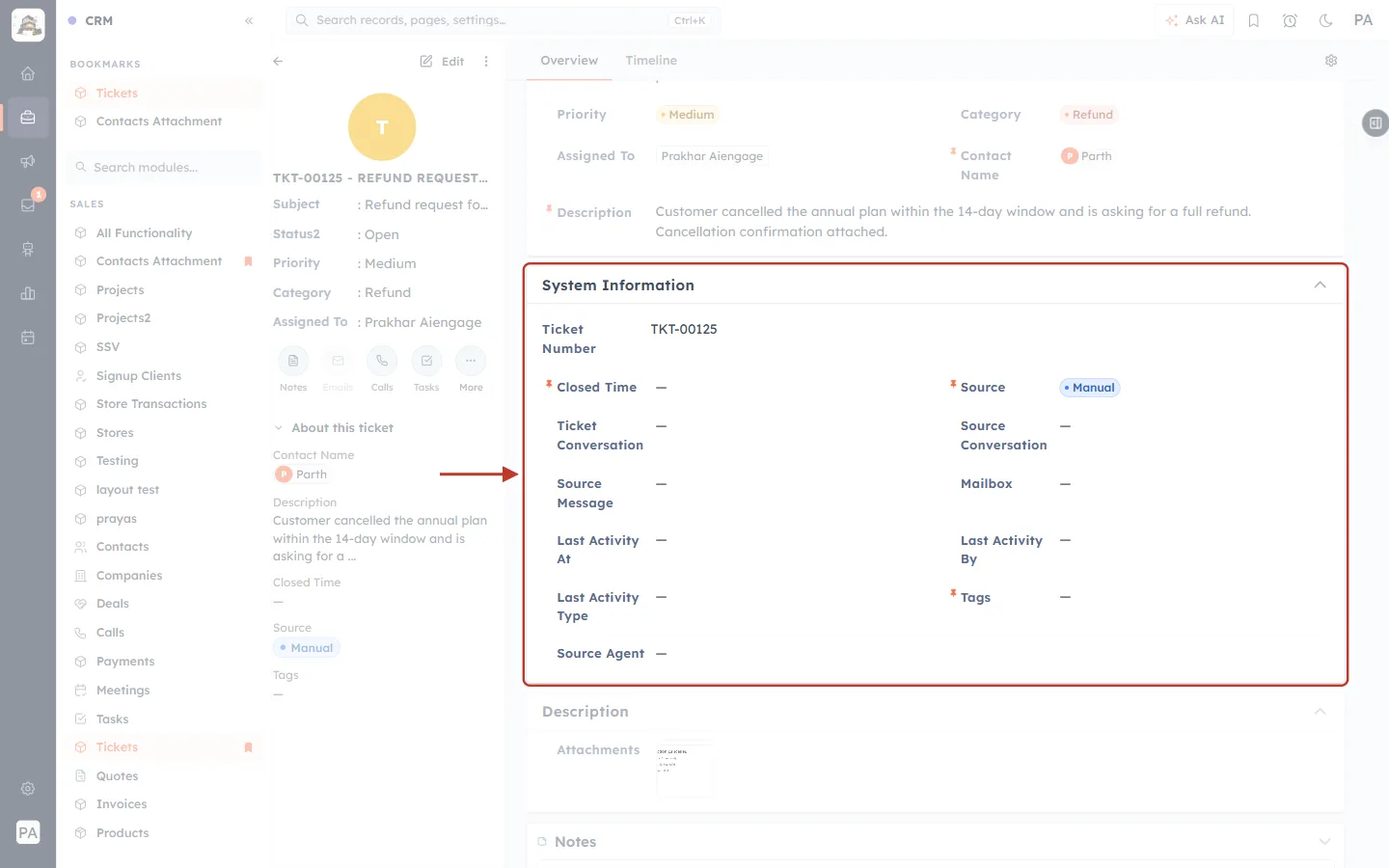Select the Overview tab
The height and width of the screenshot is (868, 1389).
point(569,61)
